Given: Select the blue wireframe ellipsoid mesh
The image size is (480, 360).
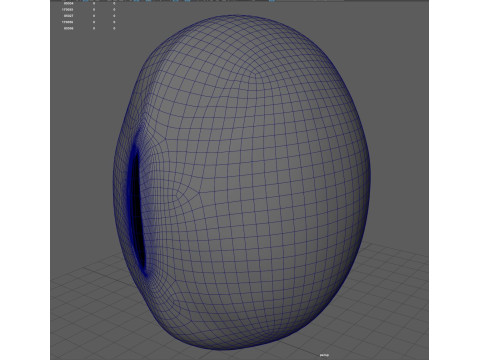Looking at the screenshot, I should [x=242, y=183].
